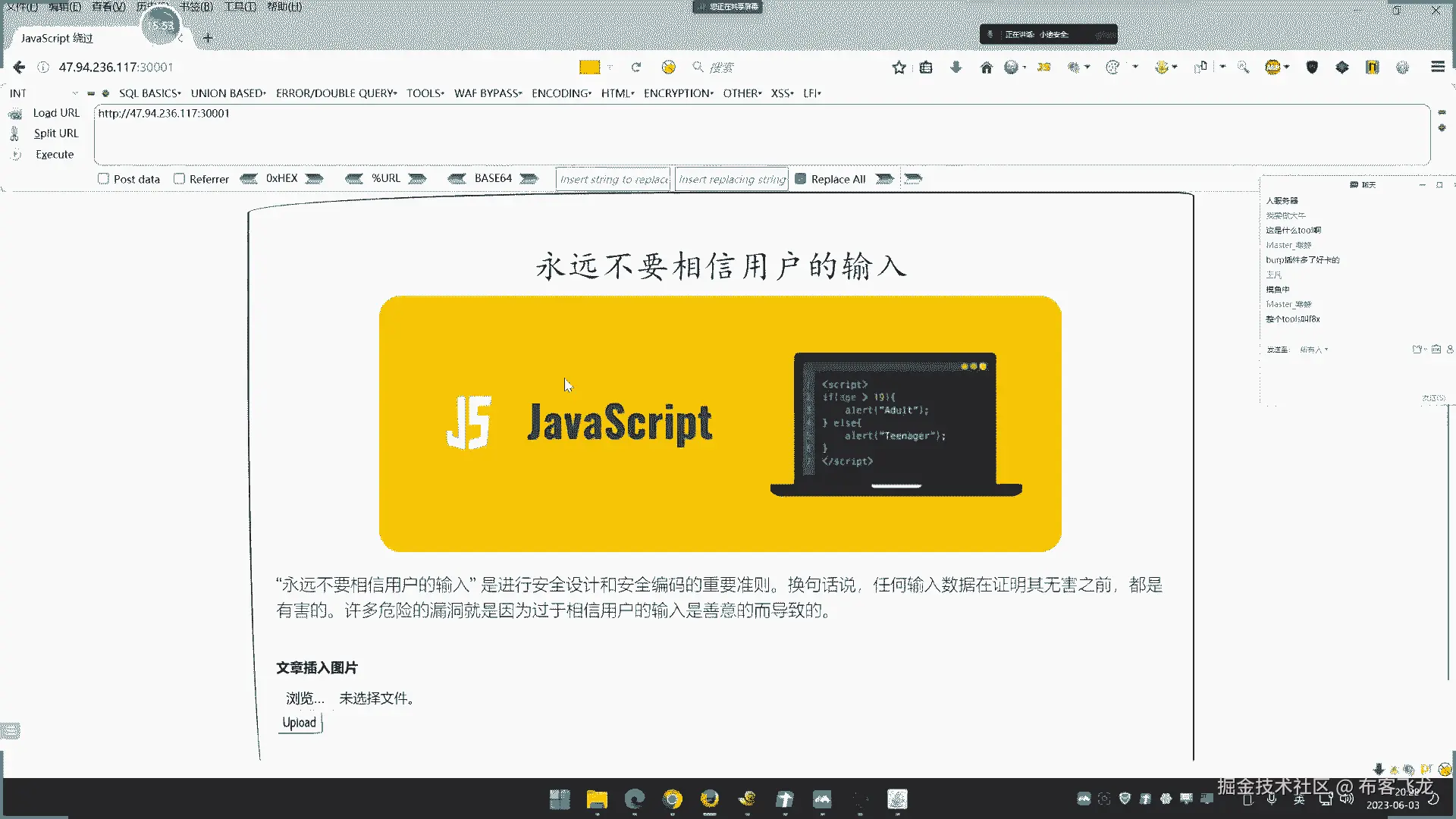This screenshot has height=819, width=1456.
Task: Toggle the Replace All checkbox
Action: pos(800,179)
